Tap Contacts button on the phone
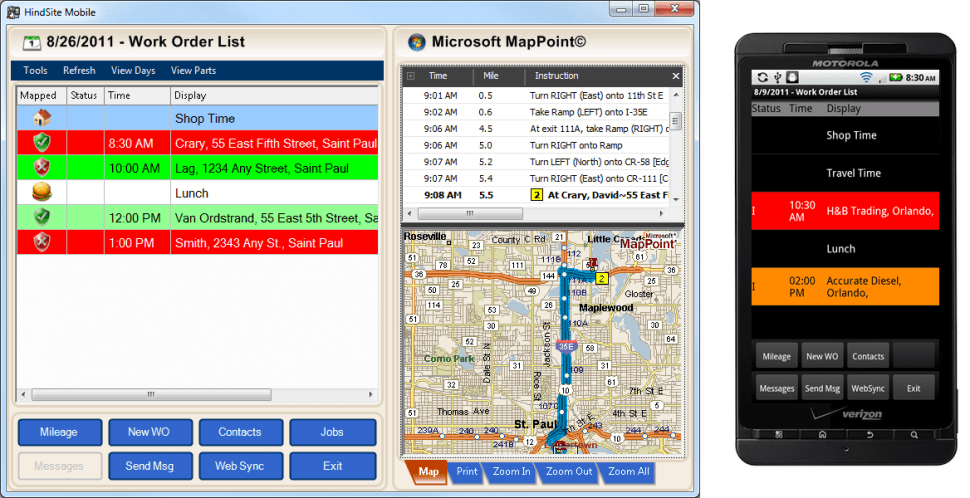 (x=868, y=356)
